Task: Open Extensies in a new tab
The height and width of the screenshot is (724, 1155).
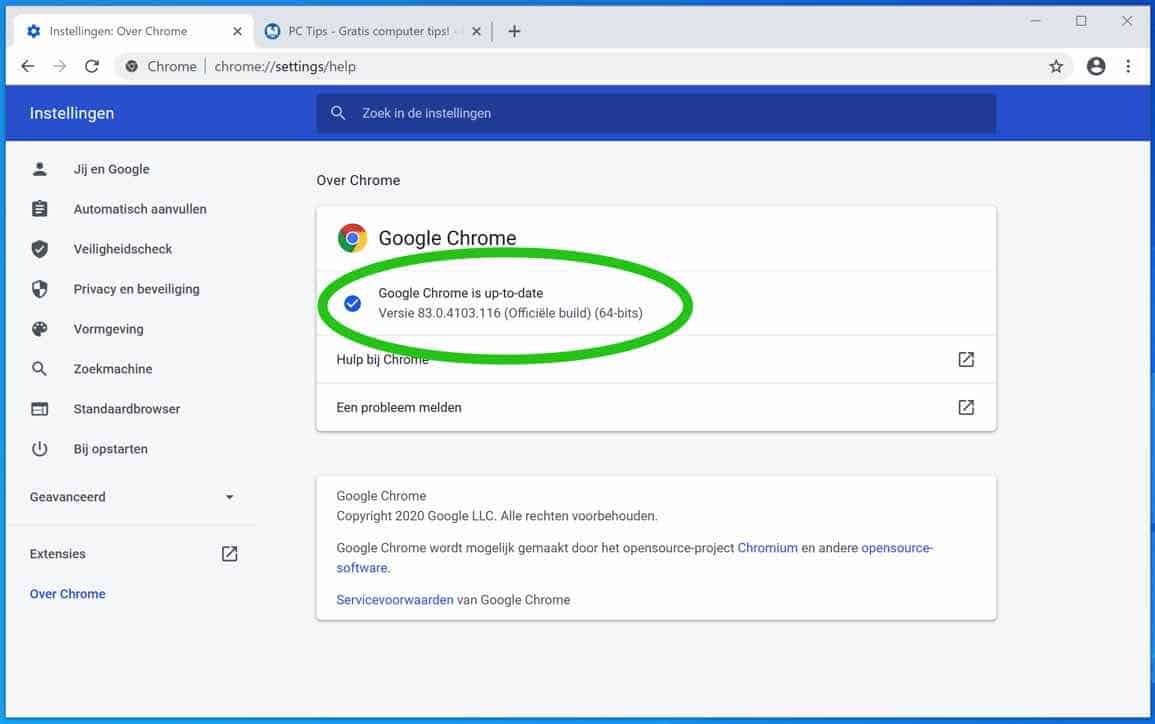Action: tap(229, 554)
